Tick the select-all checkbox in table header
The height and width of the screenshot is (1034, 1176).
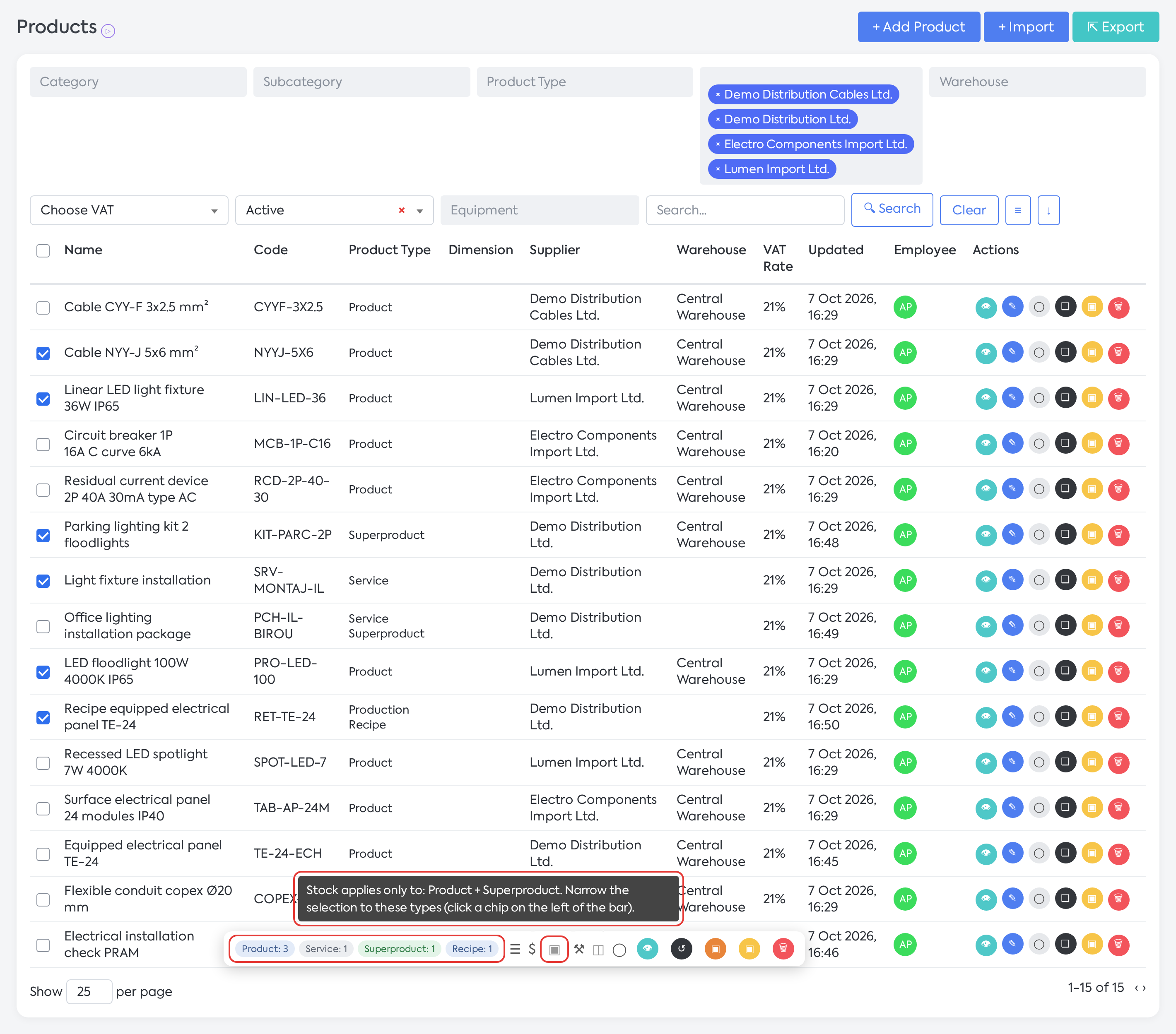43,251
